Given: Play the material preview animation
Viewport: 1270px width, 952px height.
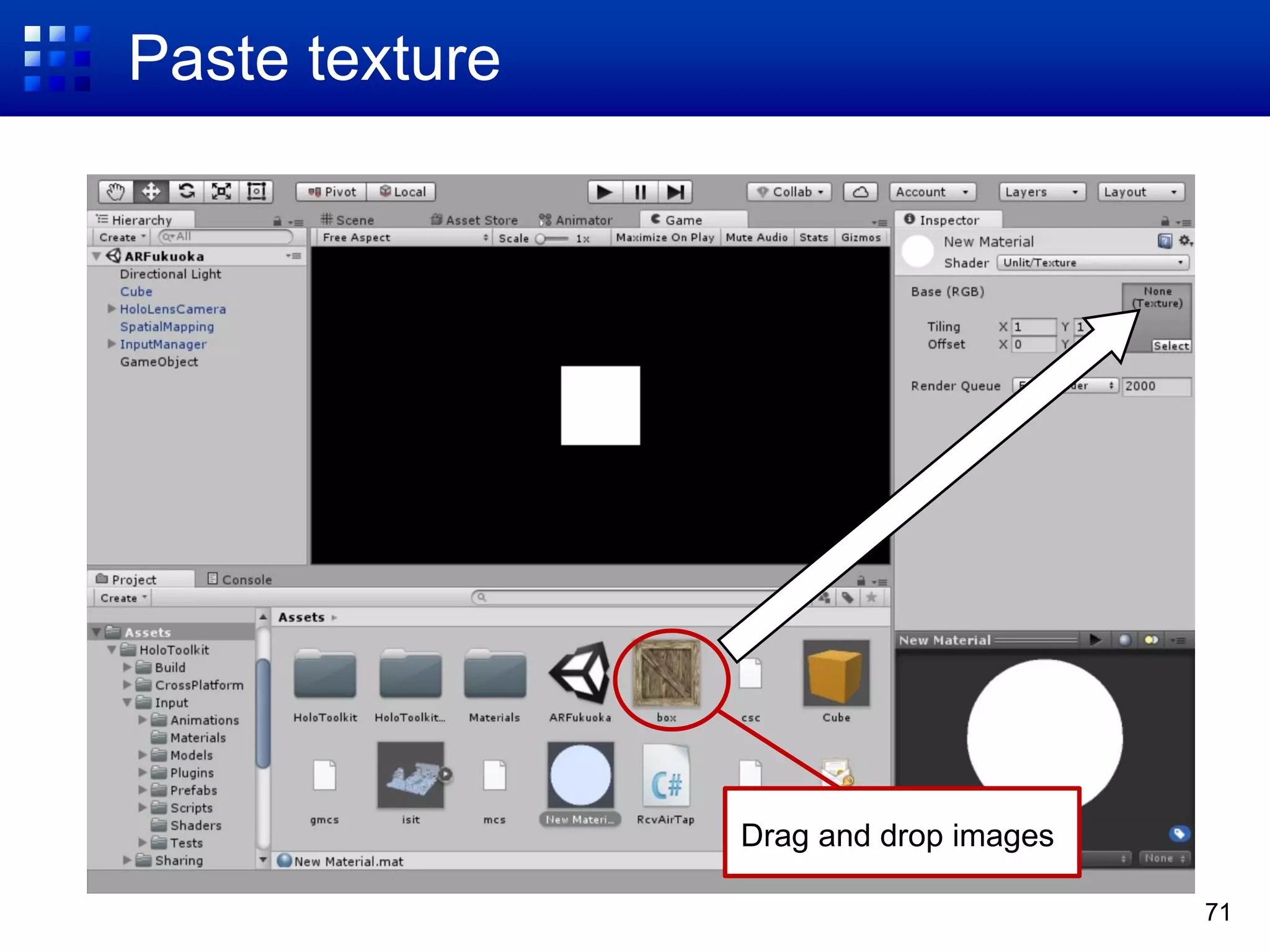Looking at the screenshot, I should tap(1096, 640).
